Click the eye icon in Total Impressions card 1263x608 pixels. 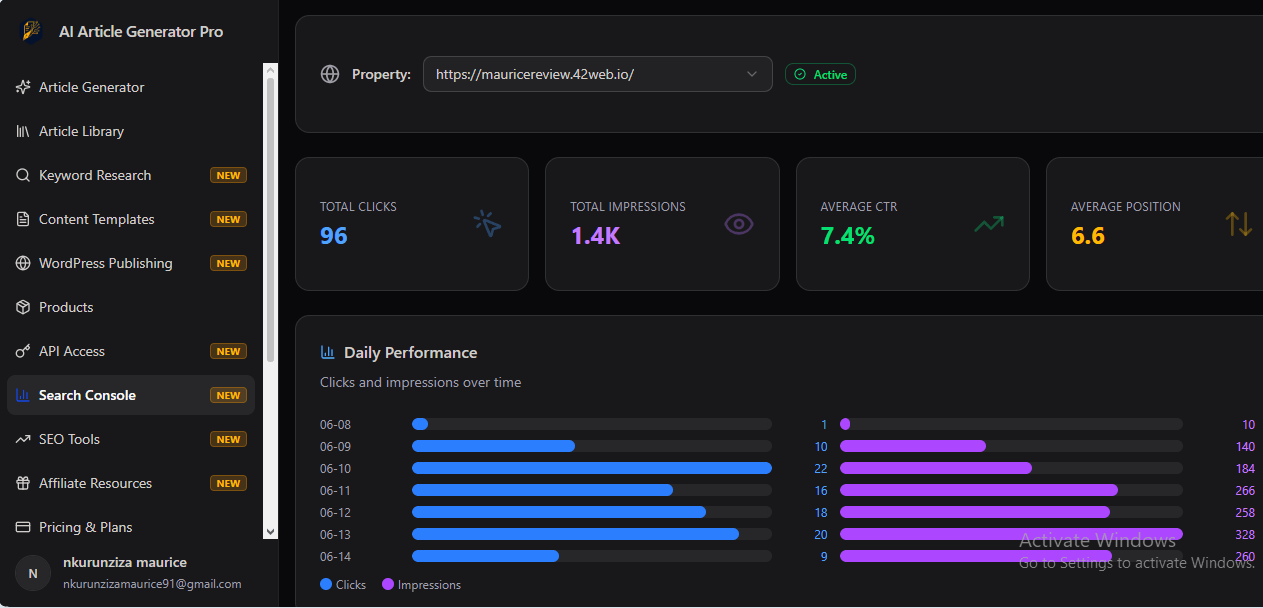[x=738, y=224]
